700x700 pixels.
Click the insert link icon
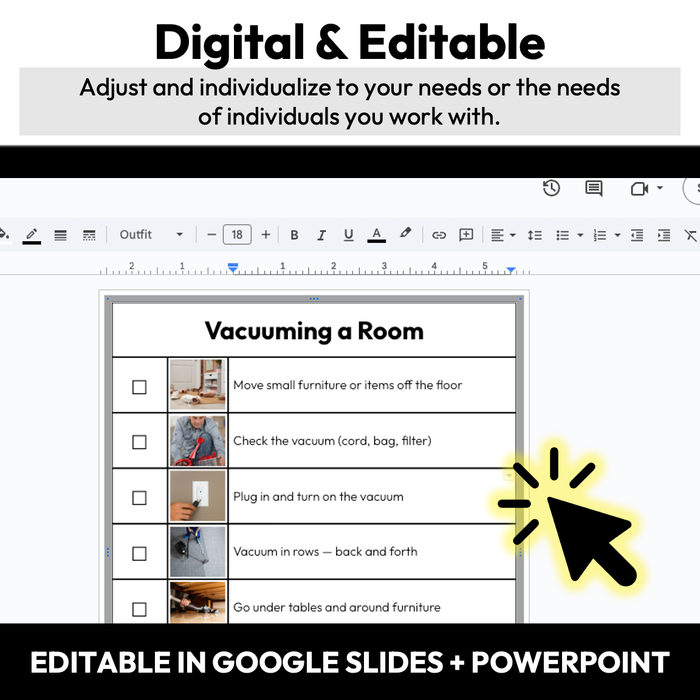(x=439, y=235)
